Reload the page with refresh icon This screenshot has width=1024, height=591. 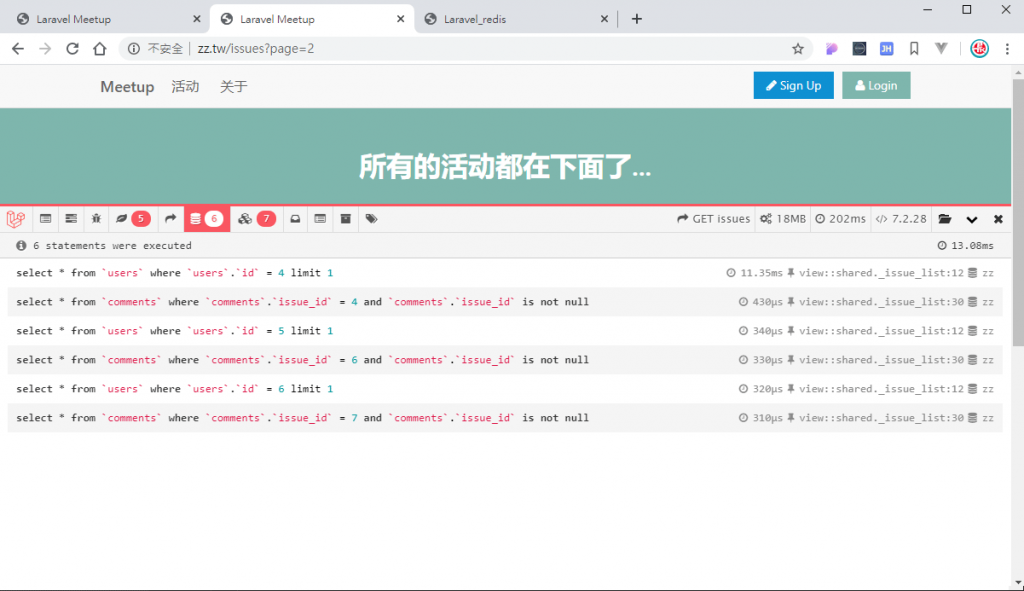(x=72, y=48)
